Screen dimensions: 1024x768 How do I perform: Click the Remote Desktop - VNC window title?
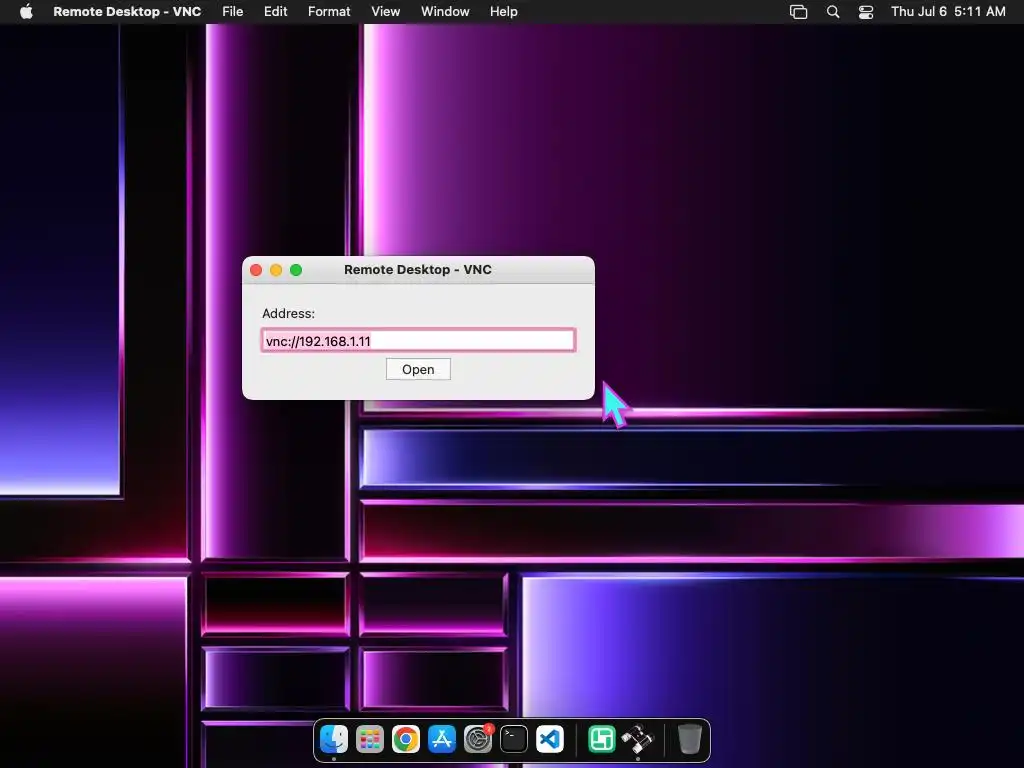point(418,270)
